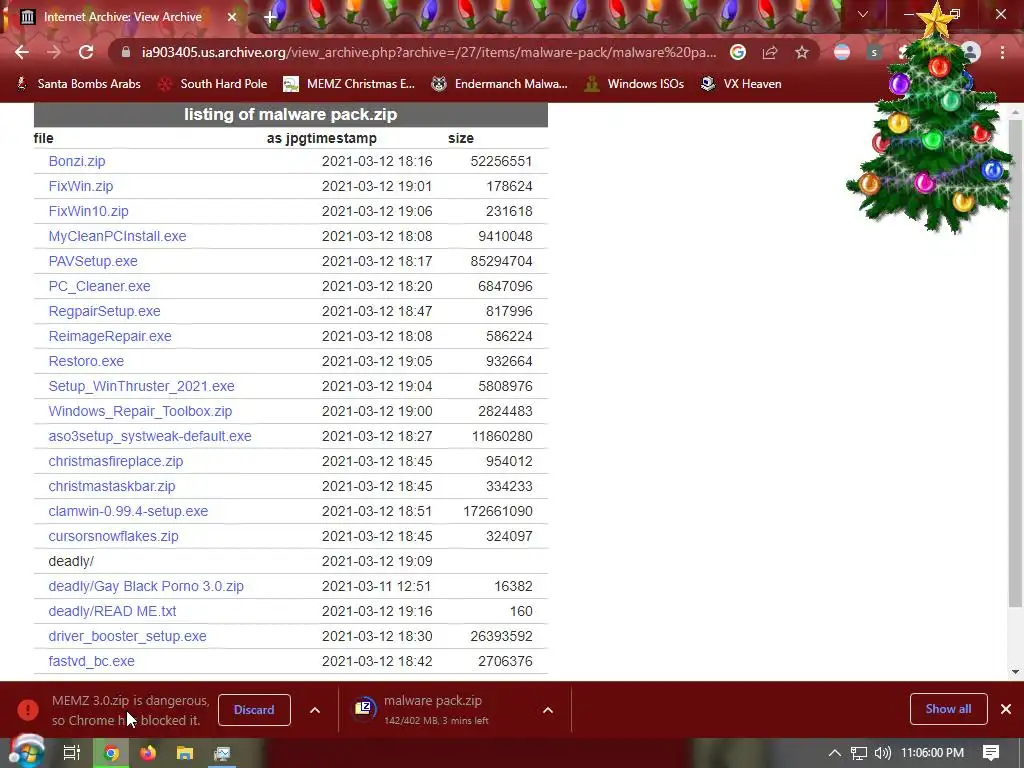Open the notification center icon
The height and width of the screenshot is (768, 1024).
(x=991, y=753)
